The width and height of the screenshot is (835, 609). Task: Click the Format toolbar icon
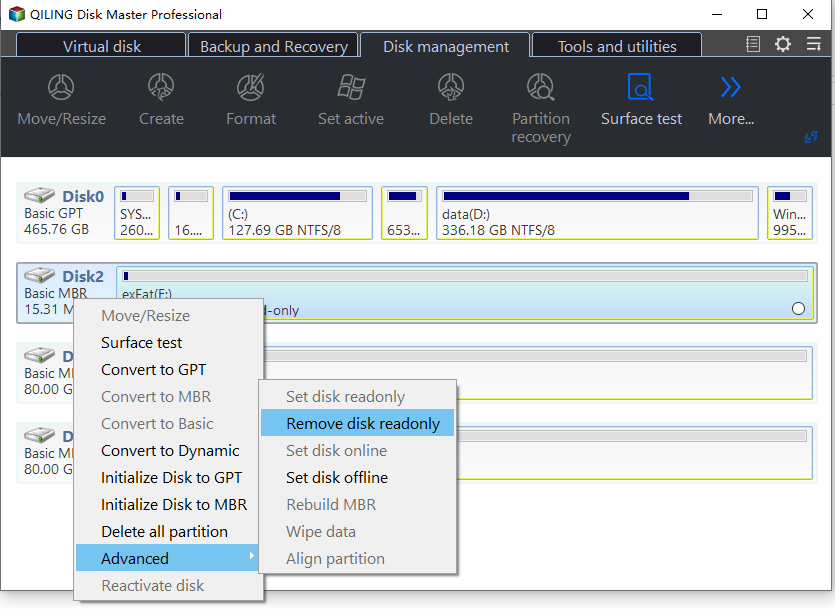[251, 87]
